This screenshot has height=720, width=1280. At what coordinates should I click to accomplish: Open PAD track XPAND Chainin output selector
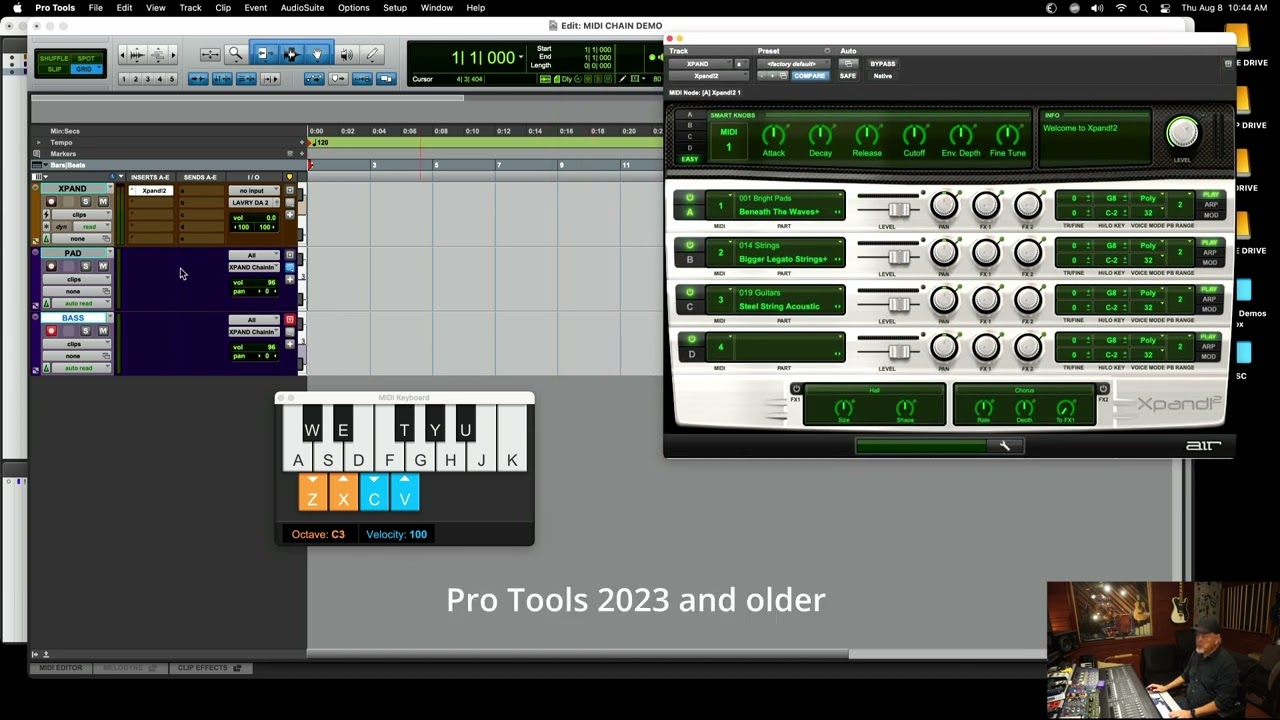[x=252, y=267]
